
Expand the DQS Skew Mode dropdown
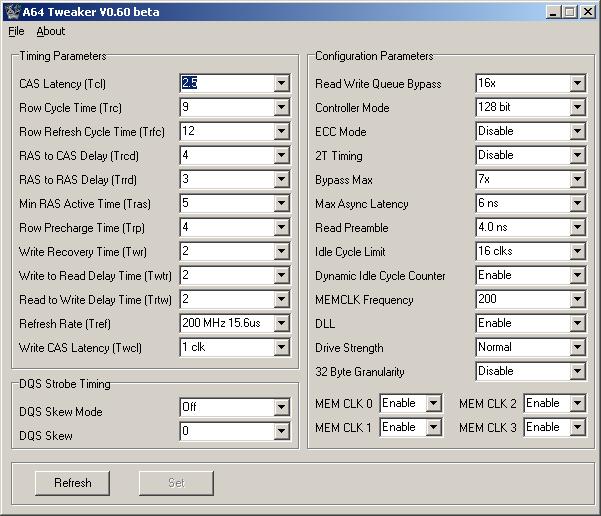coord(281,407)
